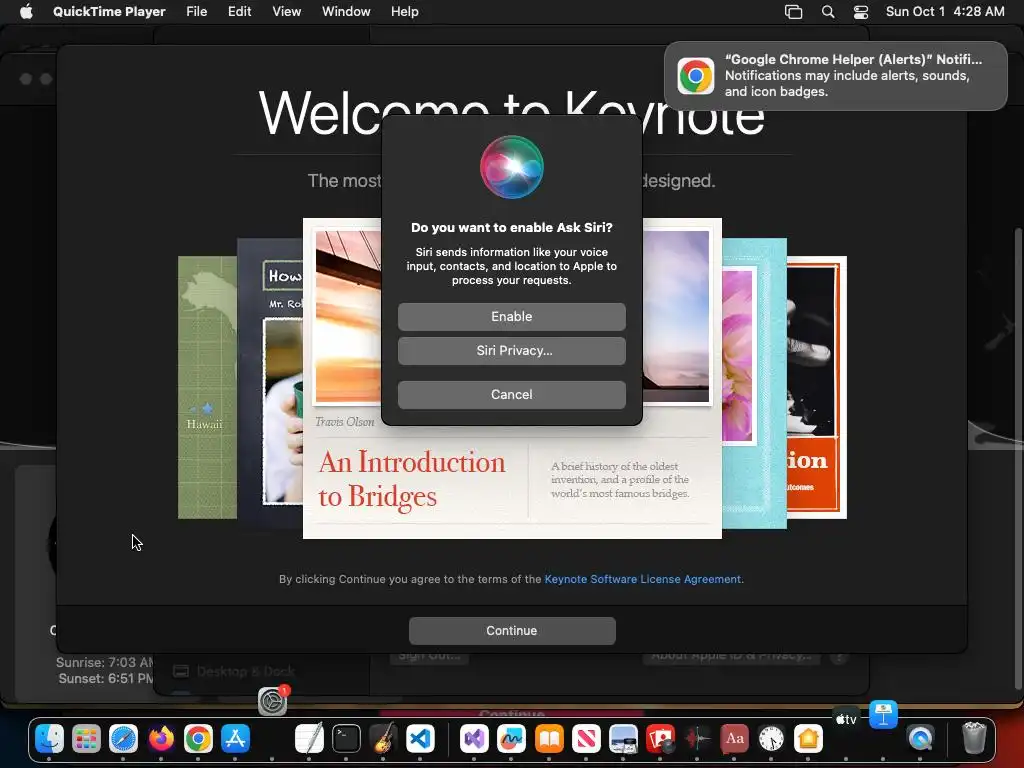1024x768 pixels.
Task: Launch Terminal from the dock
Action: 346,739
